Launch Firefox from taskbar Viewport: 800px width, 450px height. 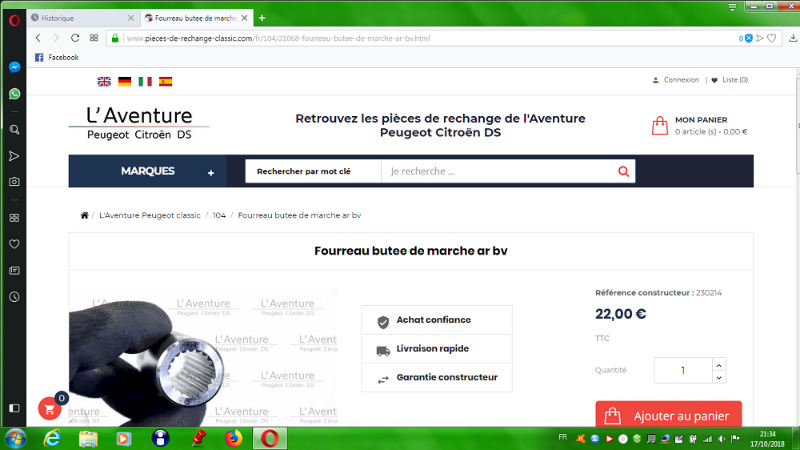point(234,438)
